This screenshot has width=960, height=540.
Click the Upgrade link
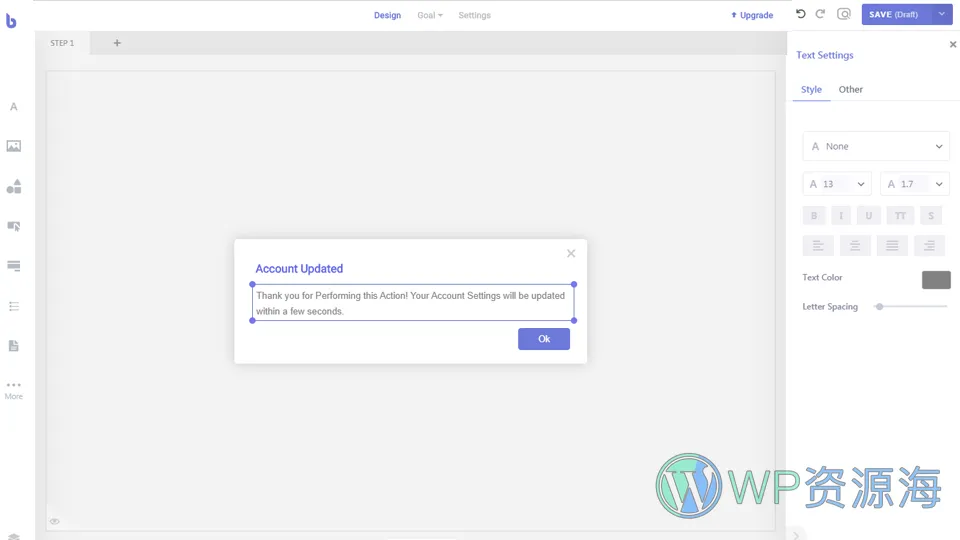click(752, 15)
